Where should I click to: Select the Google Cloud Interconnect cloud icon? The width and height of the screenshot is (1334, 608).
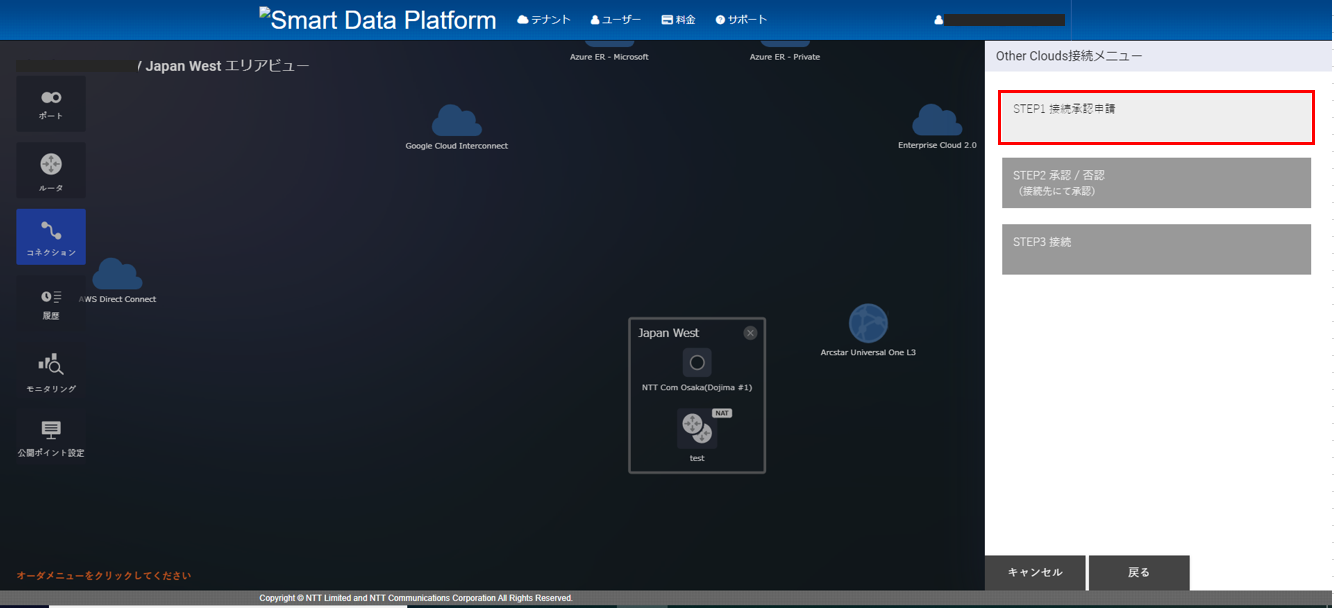[456, 121]
